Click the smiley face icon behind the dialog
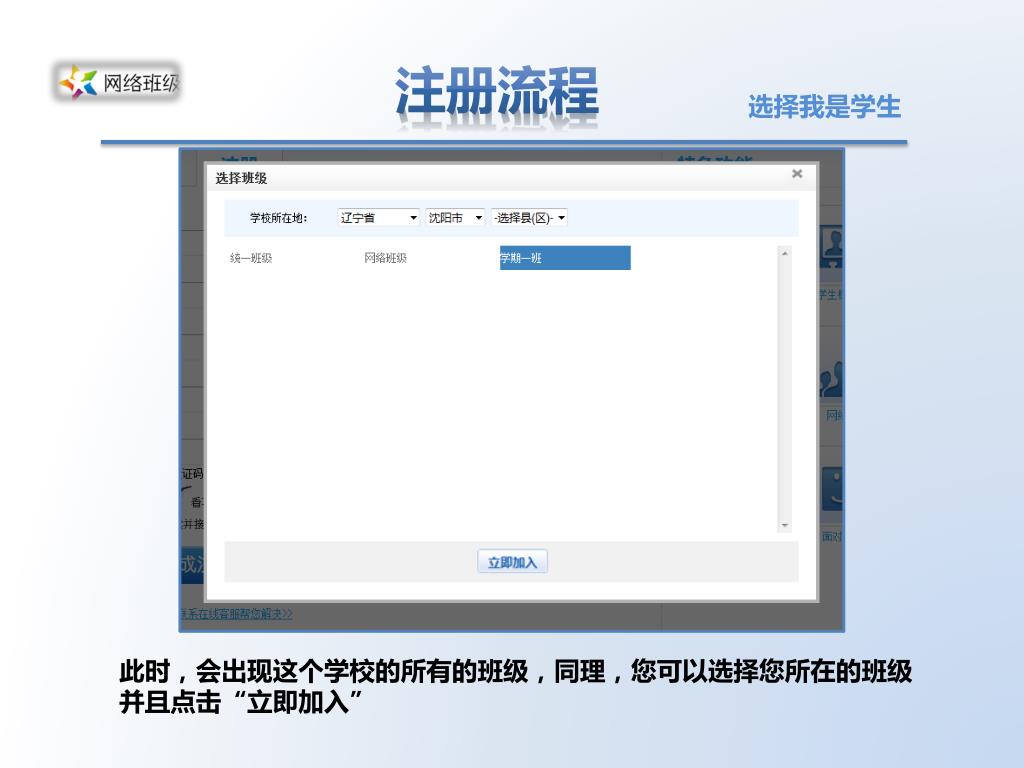This screenshot has height=768, width=1024. pyautogui.click(x=832, y=488)
